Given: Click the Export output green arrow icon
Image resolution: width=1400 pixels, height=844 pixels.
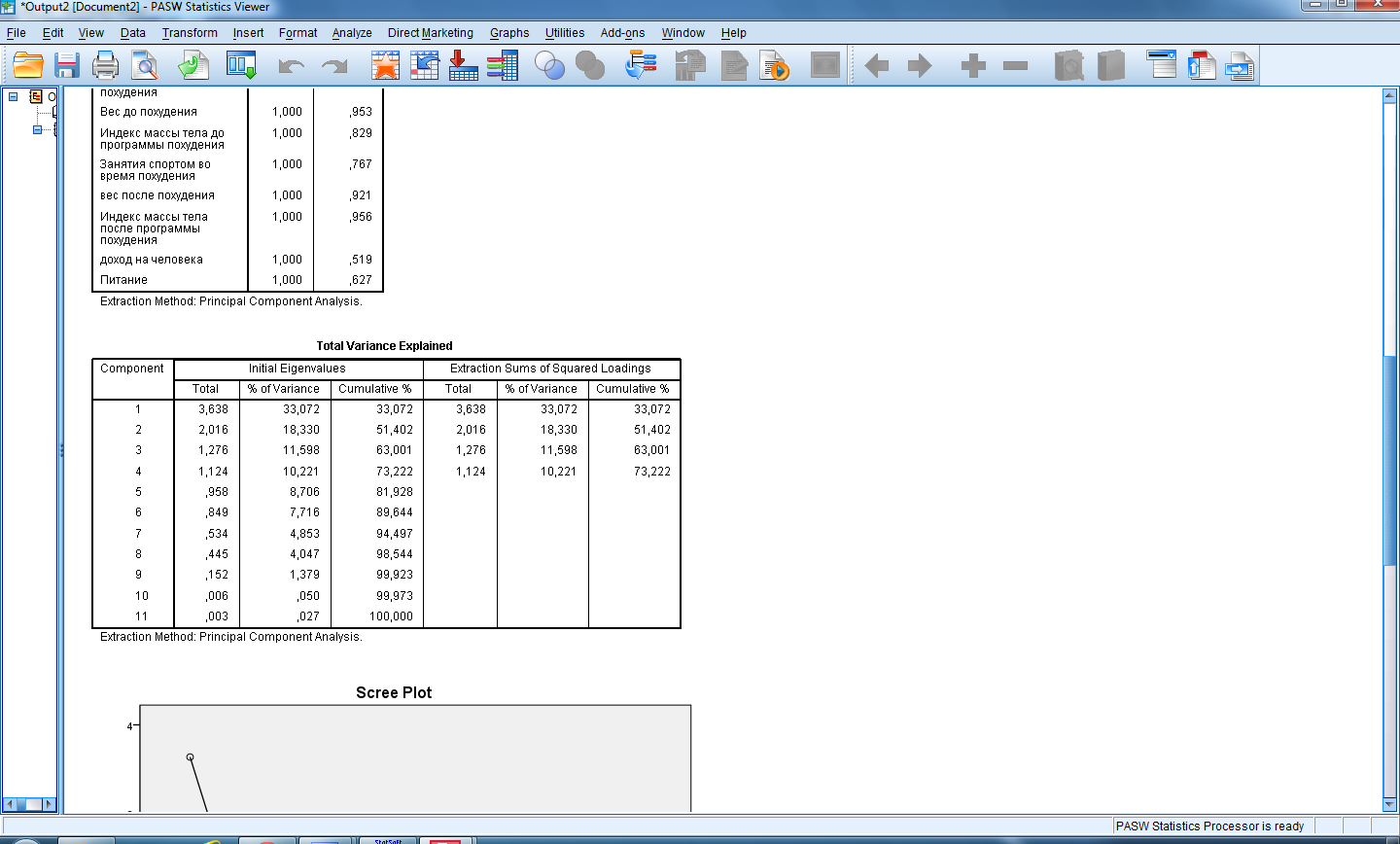Looking at the screenshot, I should tap(193, 66).
